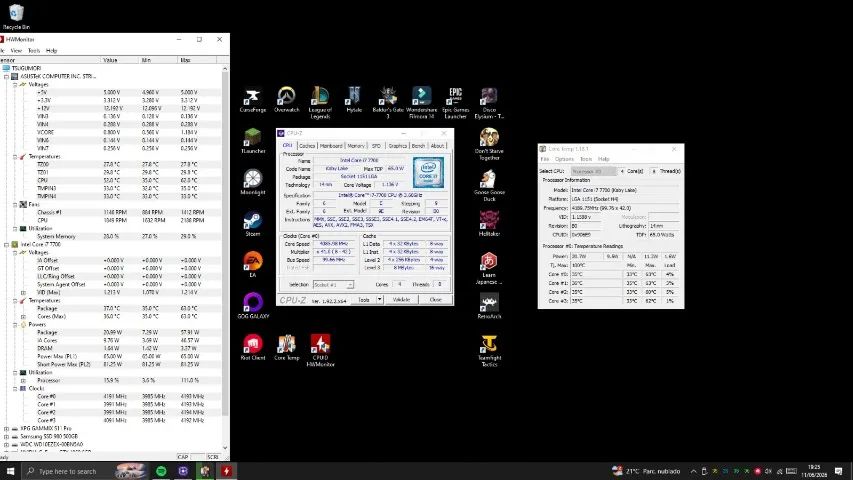This screenshot has height=480, width=853.
Task: Open the Tools dropdown arrow in CPU-Z
Action: pos(380,300)
